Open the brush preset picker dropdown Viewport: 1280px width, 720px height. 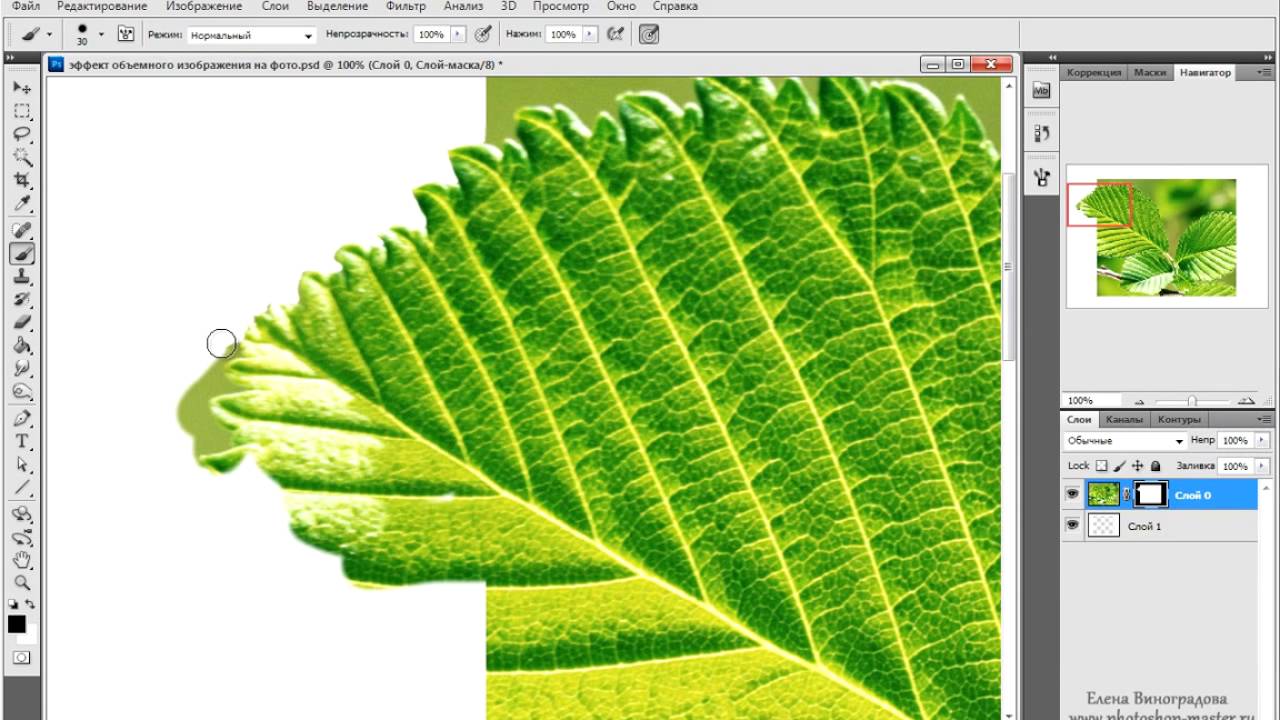coord(101,34)
